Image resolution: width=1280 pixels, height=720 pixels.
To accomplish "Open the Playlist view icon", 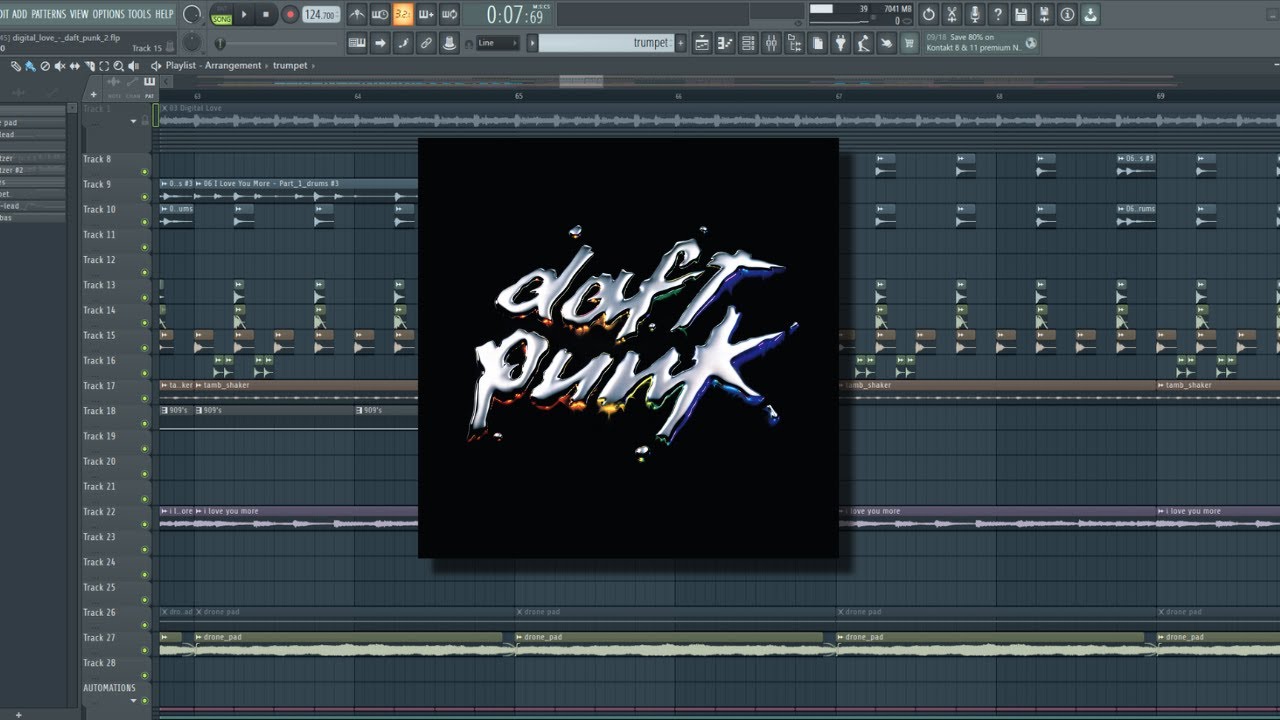I will [702, 43].
